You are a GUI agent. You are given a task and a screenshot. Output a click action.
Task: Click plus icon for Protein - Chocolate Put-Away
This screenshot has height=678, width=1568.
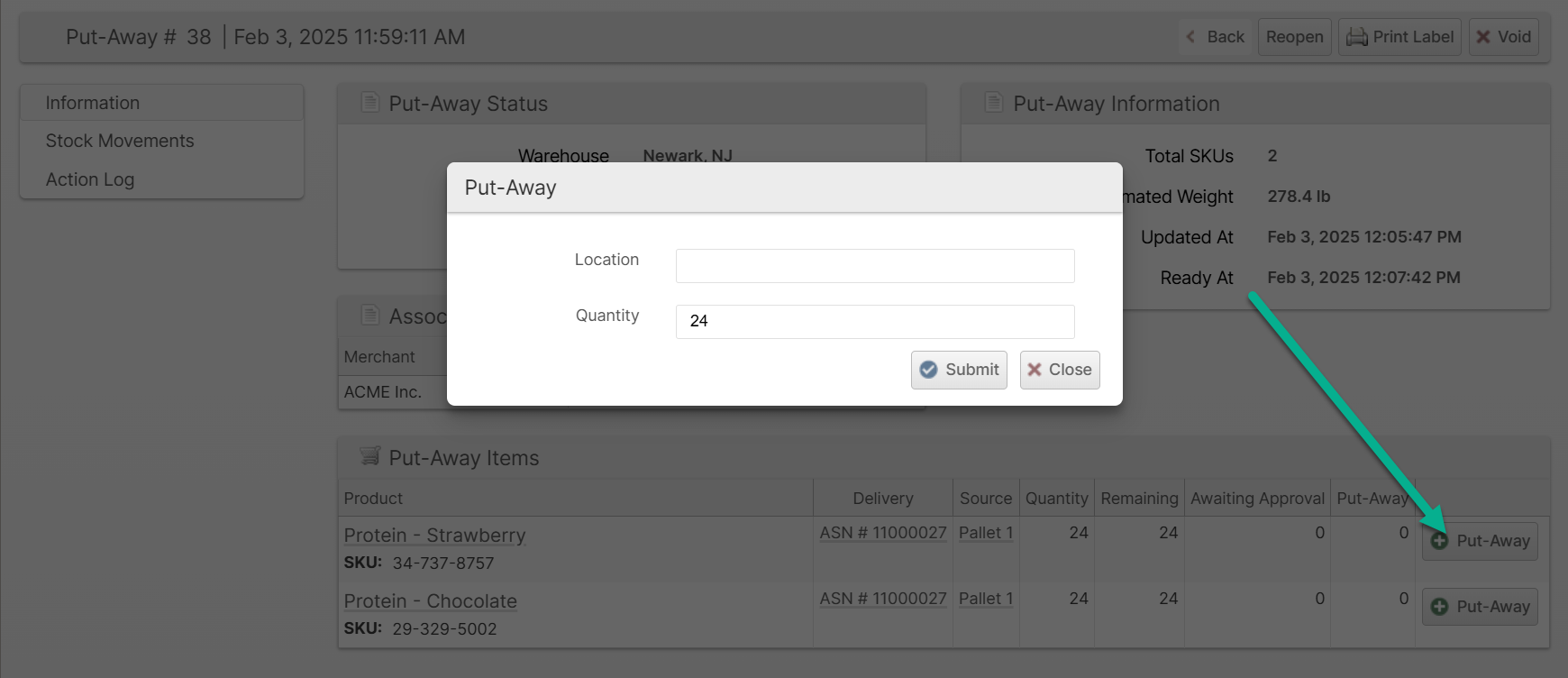click(1440, 607)
